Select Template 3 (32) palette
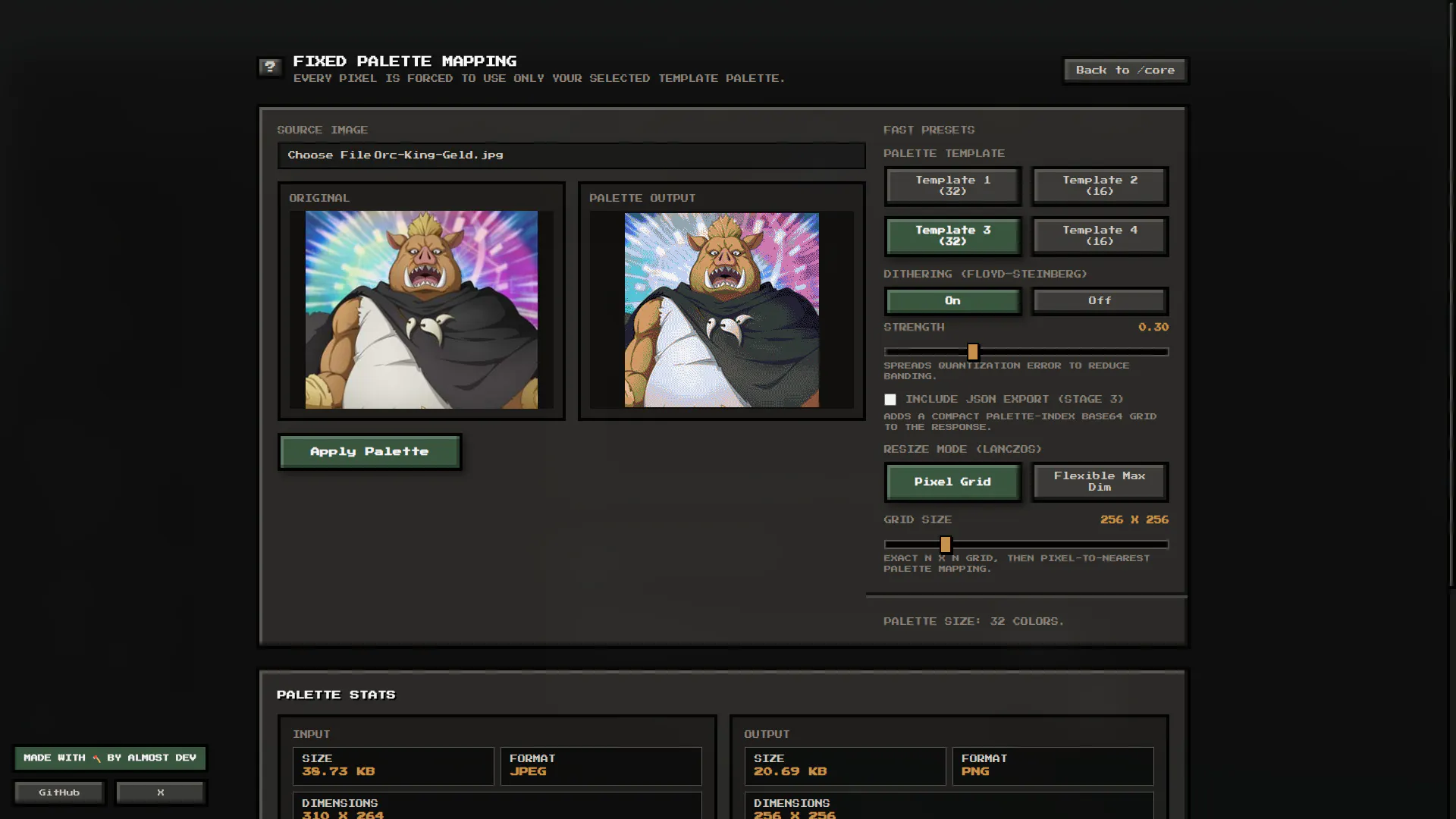The image size is (1456, 819). [952, 236]
